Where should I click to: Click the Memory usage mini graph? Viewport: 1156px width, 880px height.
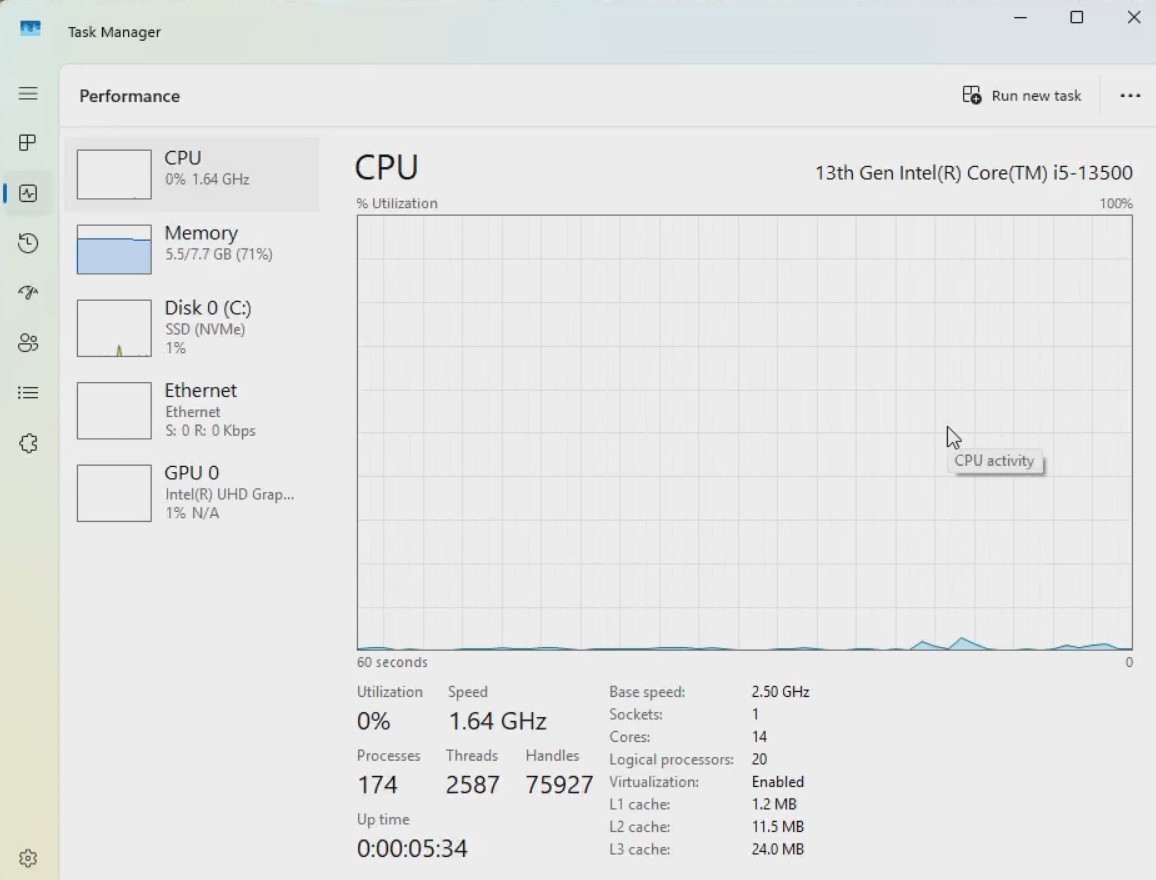click(x=114, y=249)
